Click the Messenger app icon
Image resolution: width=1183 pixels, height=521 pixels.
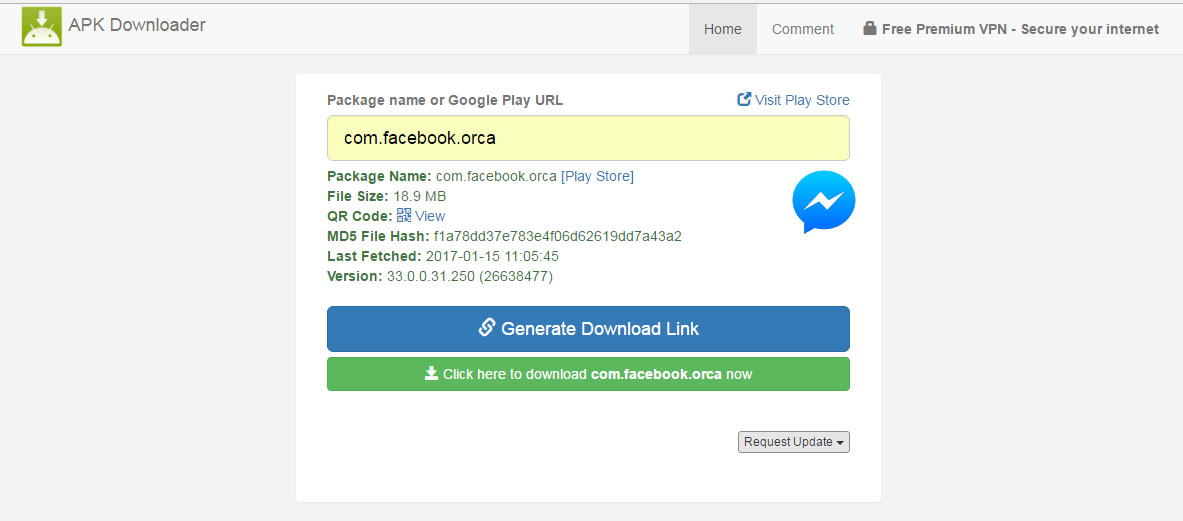pyautogui.click(x=824, y=201)
